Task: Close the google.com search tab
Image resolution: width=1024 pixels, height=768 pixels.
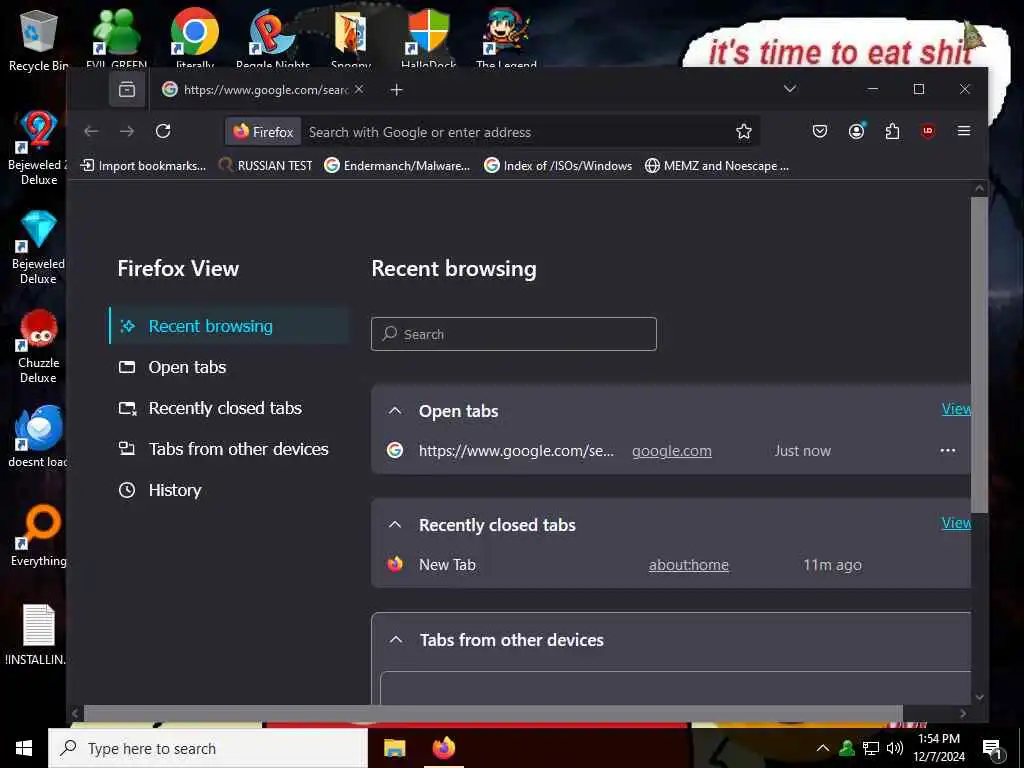Action: tap(359, 89)
